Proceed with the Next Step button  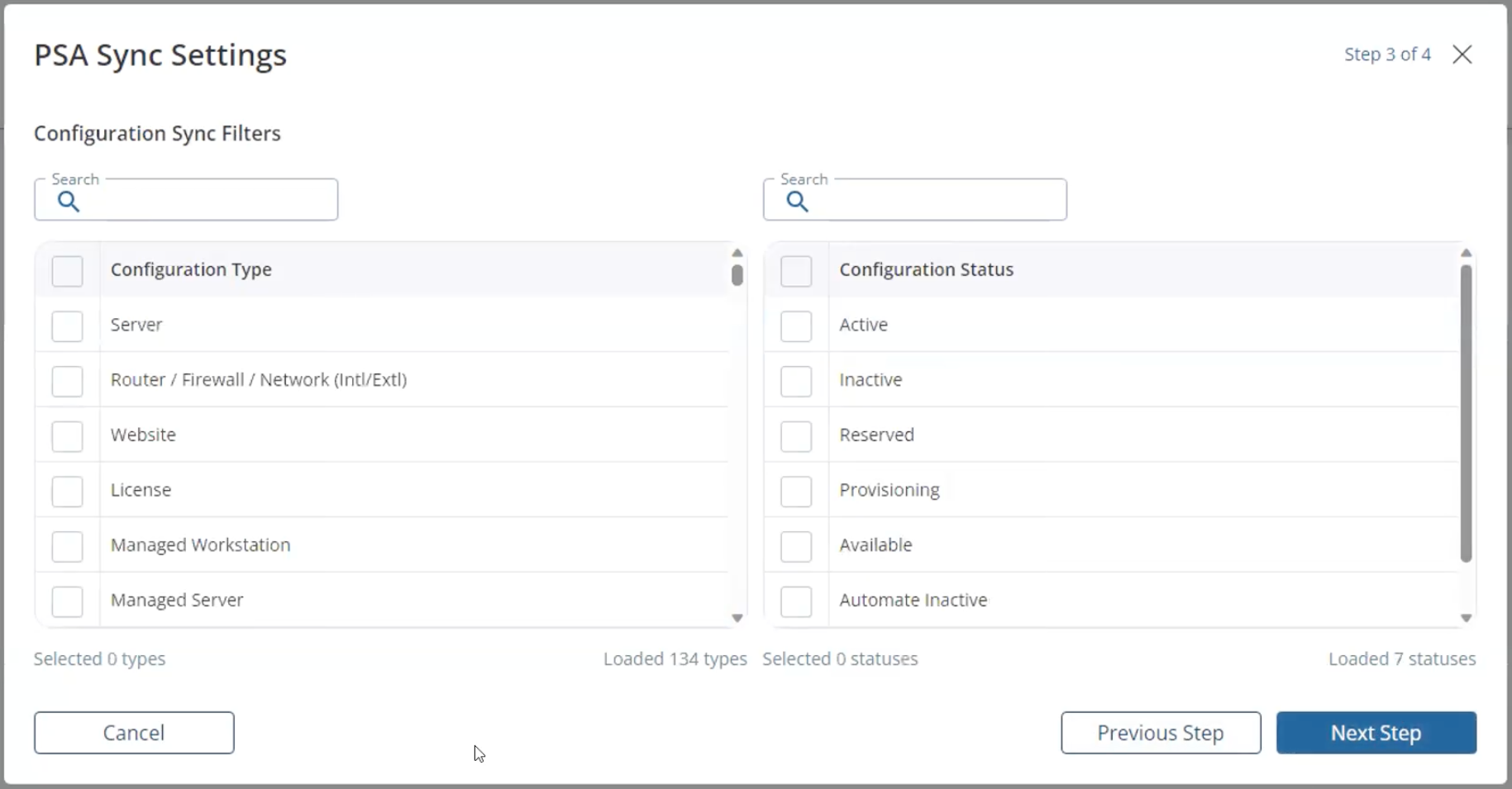[1376, 733]
